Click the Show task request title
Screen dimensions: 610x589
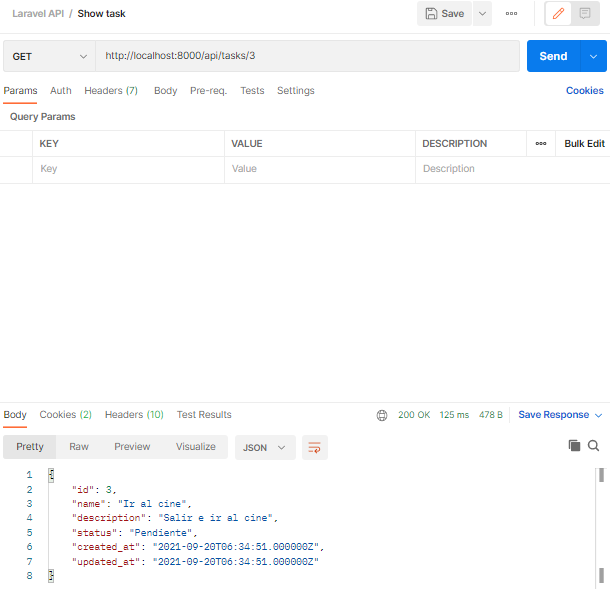(x=102, y=14)
